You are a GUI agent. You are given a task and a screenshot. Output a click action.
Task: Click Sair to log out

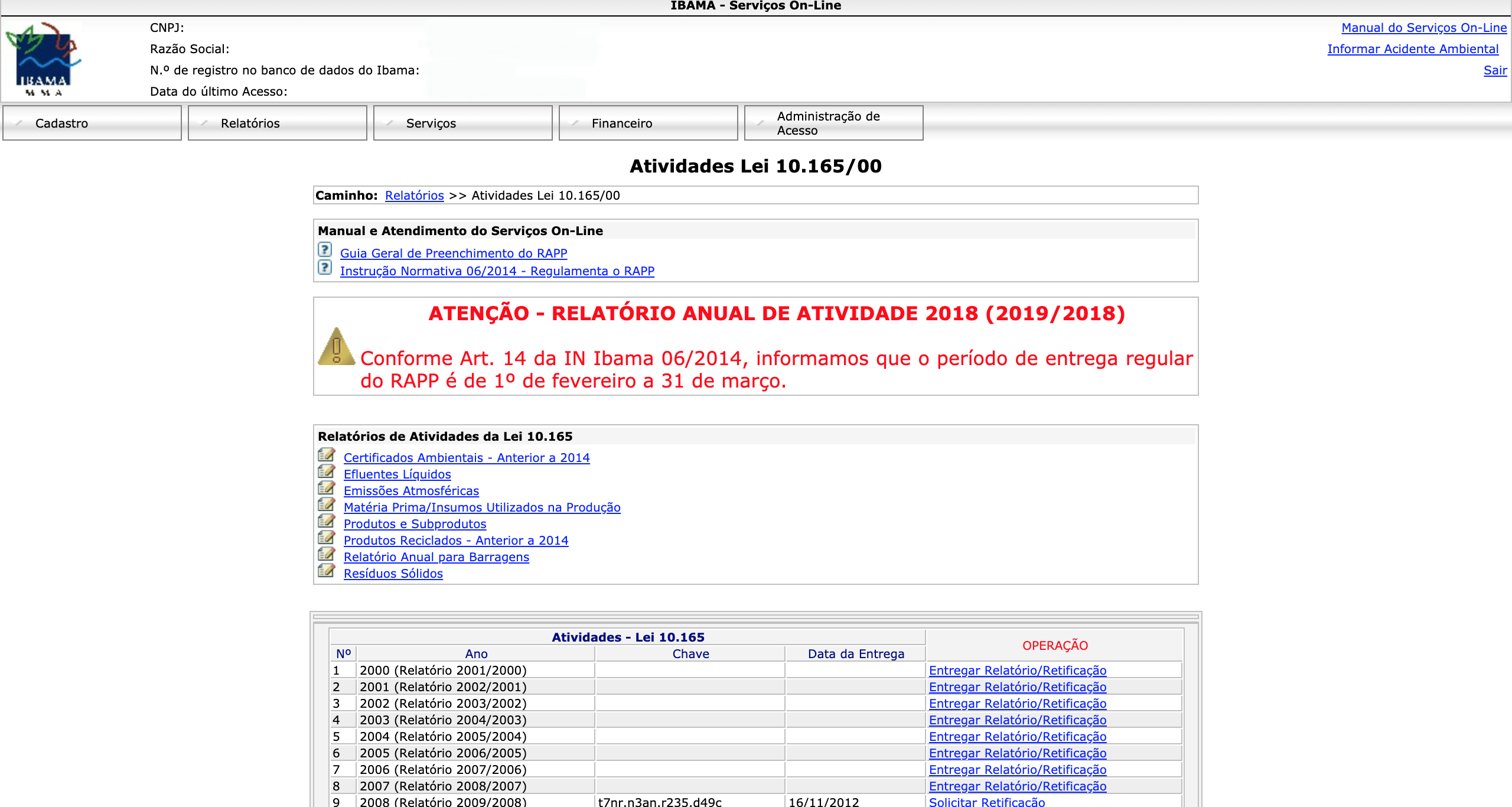[x=1495, y=70]
